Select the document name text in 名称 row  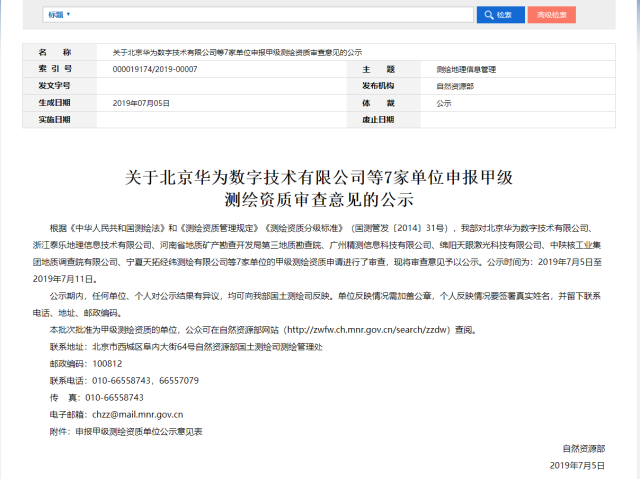pyautogui.click(x=237, y=52)
